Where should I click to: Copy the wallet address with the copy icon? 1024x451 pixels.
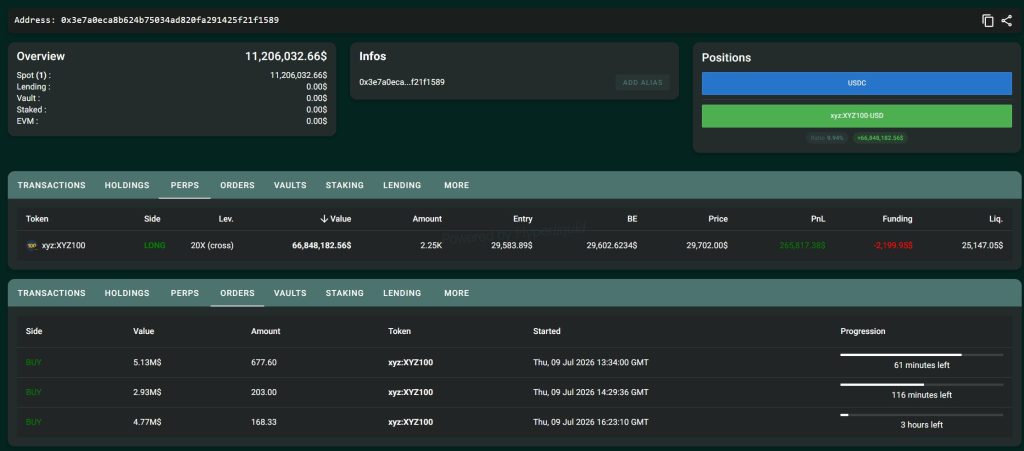pos(987,20)
